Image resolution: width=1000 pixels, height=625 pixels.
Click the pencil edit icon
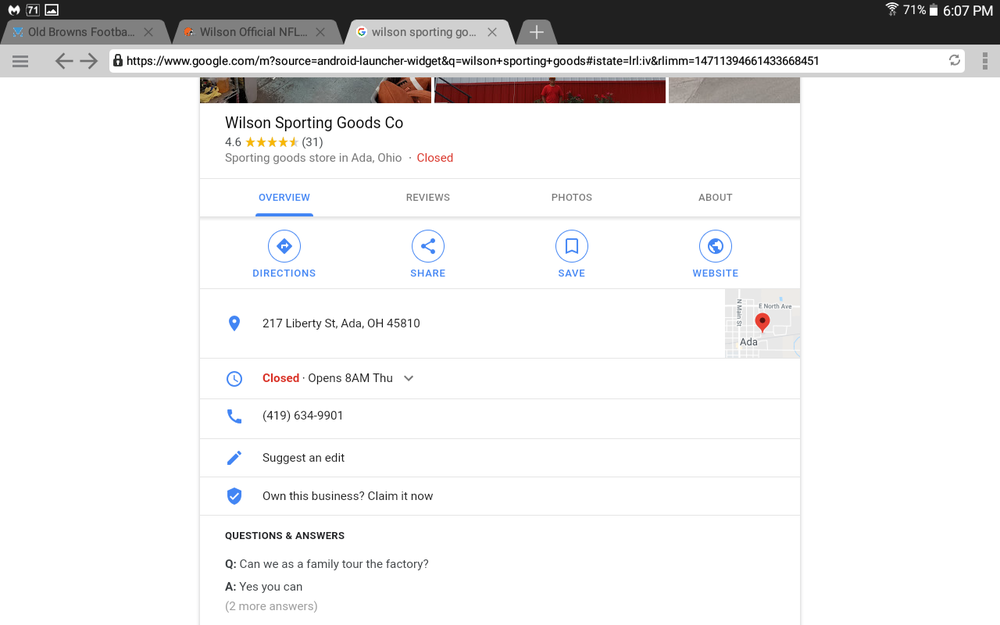tap(234, 458)
